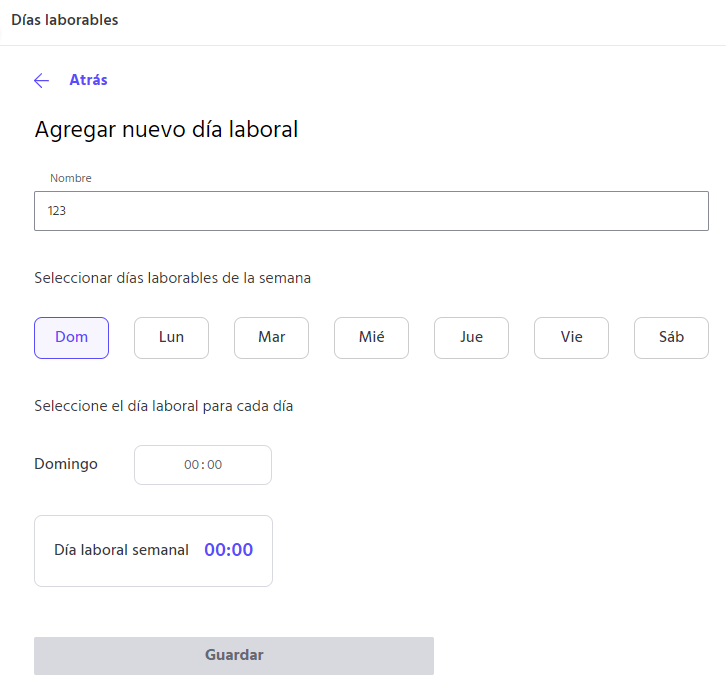Deselect the Dom day toggle
Image resolution: width=726 pixels, height=686 pixels.
[x=71, y=338]
